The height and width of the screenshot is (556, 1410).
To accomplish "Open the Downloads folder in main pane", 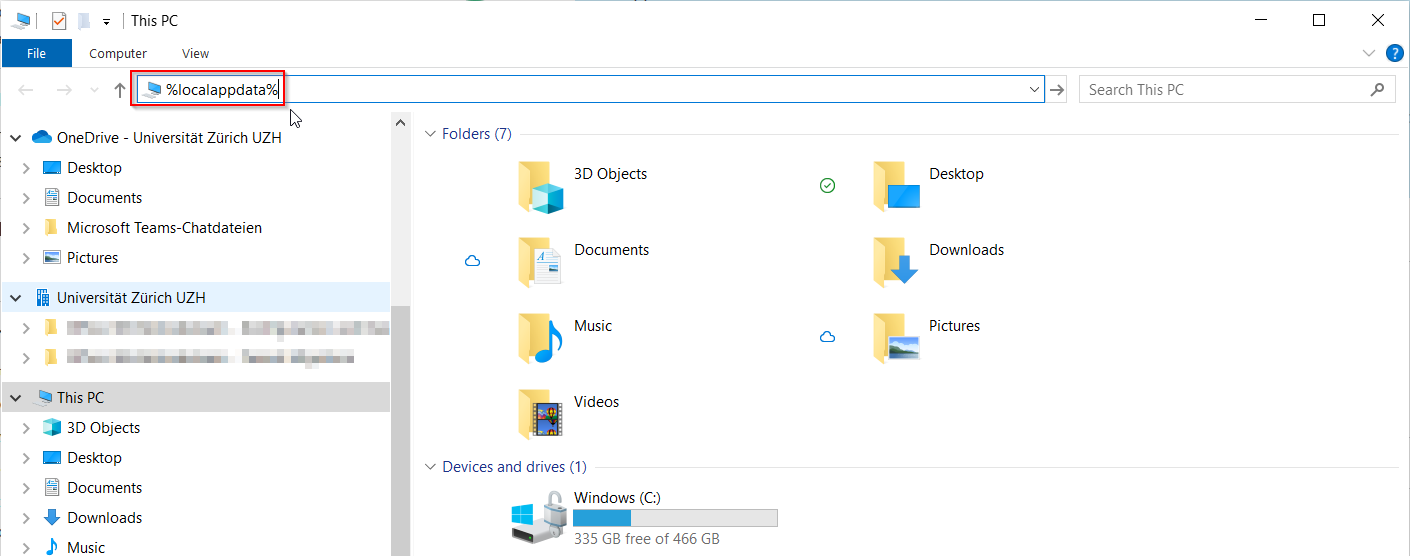I will coord(895,262).
